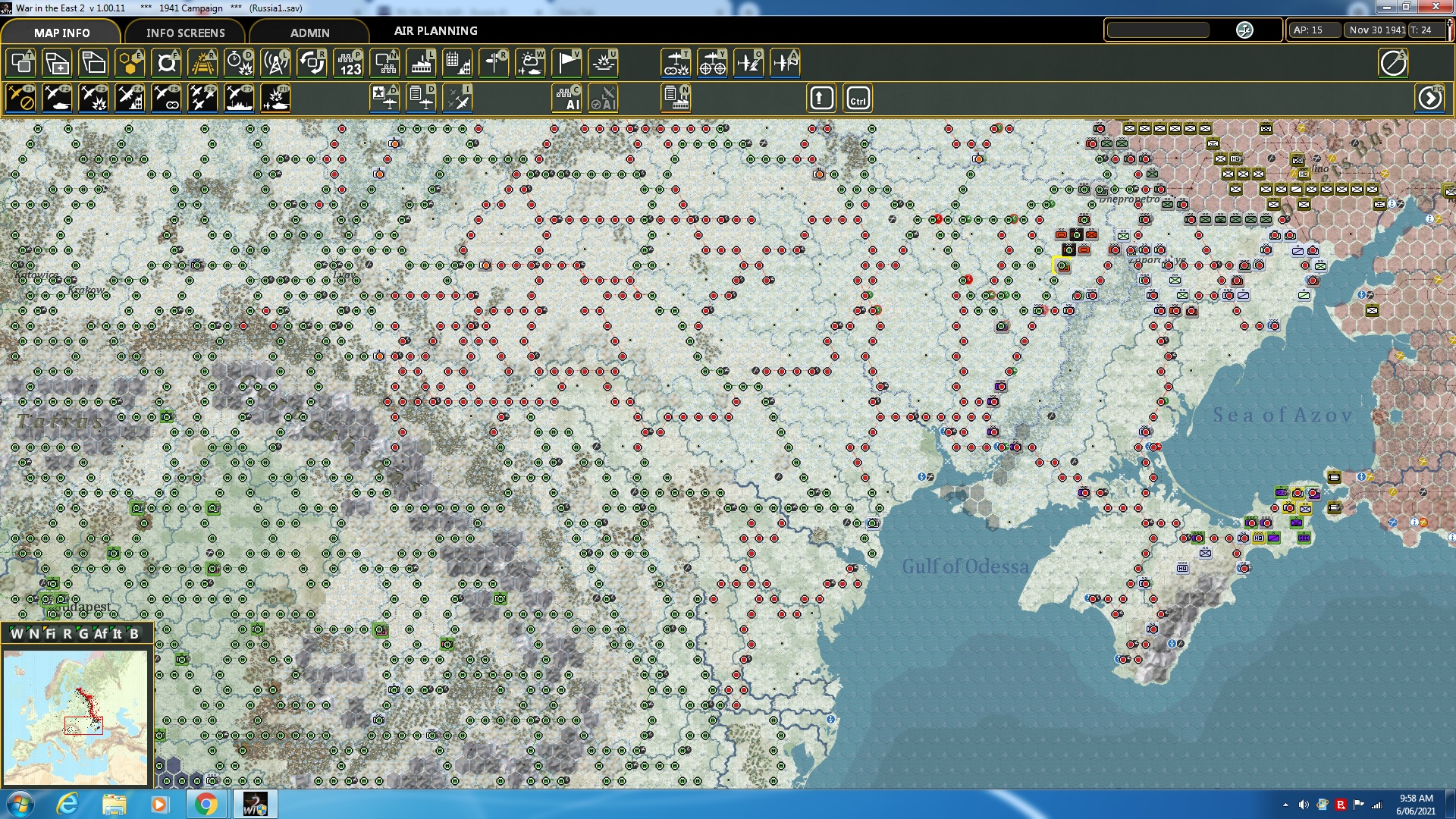Click the unit counter numbers 123 icon
The height and width of the screenshot is (819, 1456).
tap(349, 63)
